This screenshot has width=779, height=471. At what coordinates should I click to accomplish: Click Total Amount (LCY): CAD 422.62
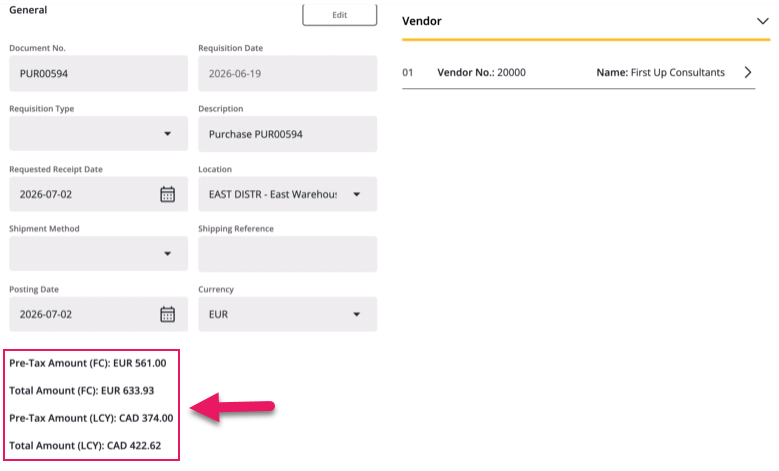click(x=85, y=446)
